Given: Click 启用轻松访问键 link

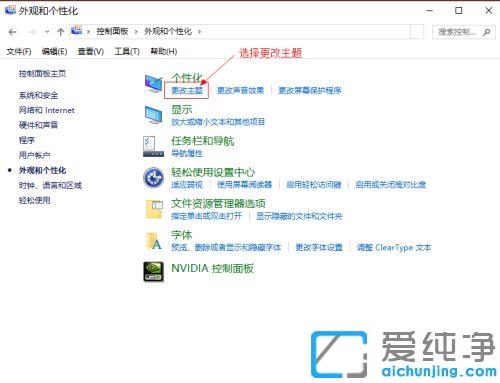Looking at the screenshot, I should click(x=314, y=185).
